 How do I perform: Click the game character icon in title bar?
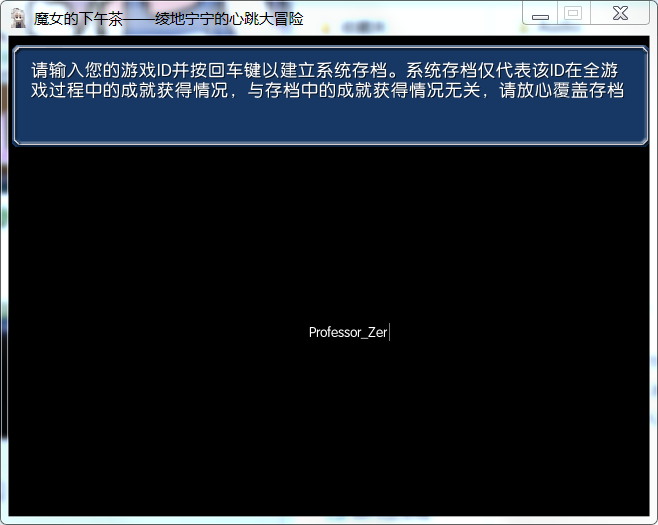coord(18,18)
